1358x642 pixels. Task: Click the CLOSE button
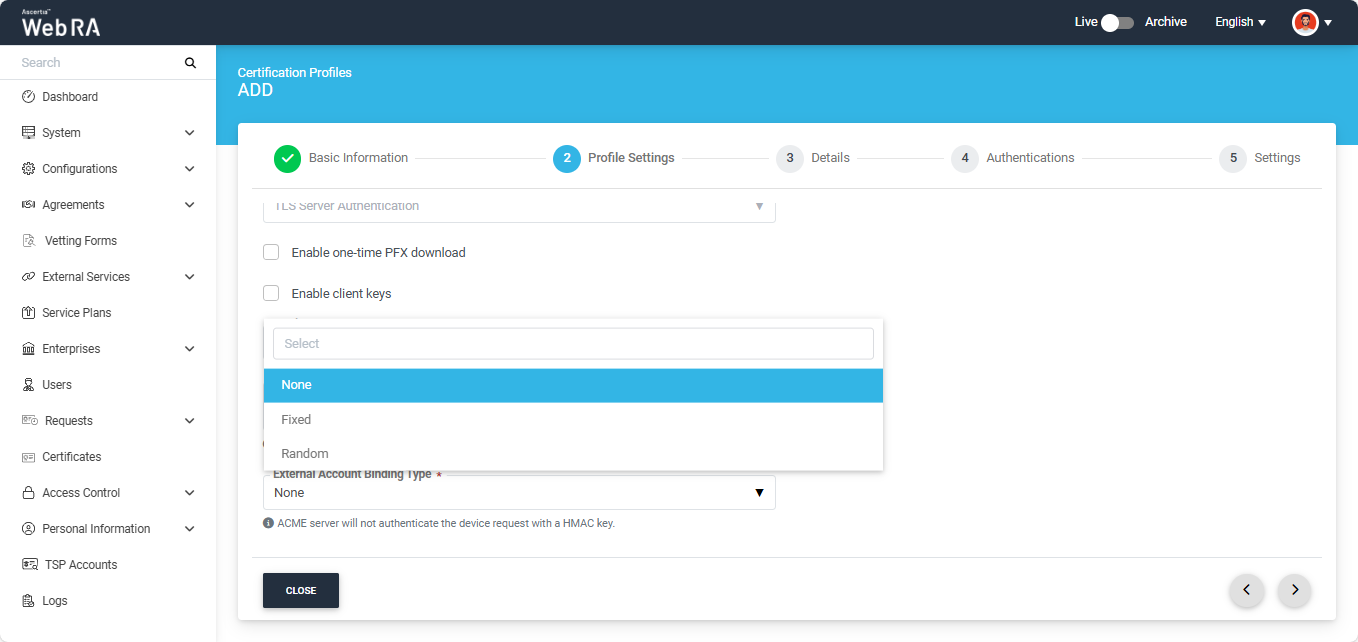pos(301,591)
